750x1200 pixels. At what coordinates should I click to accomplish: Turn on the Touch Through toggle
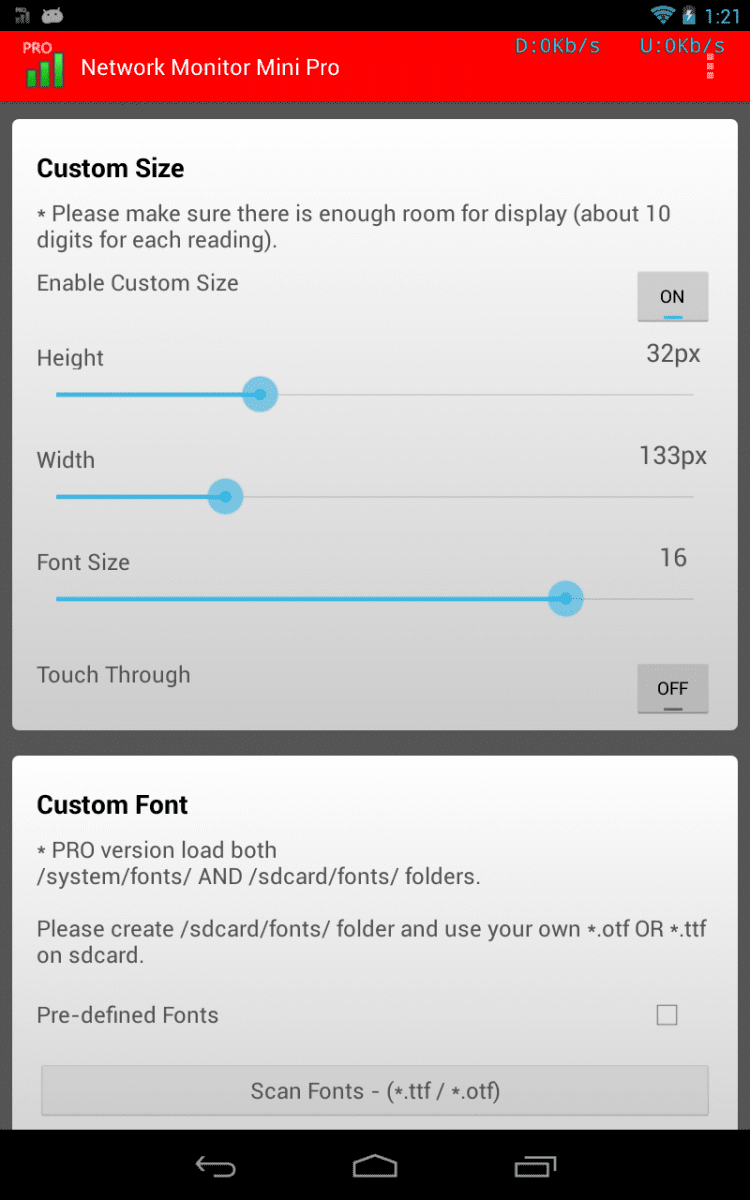point(672,689)
